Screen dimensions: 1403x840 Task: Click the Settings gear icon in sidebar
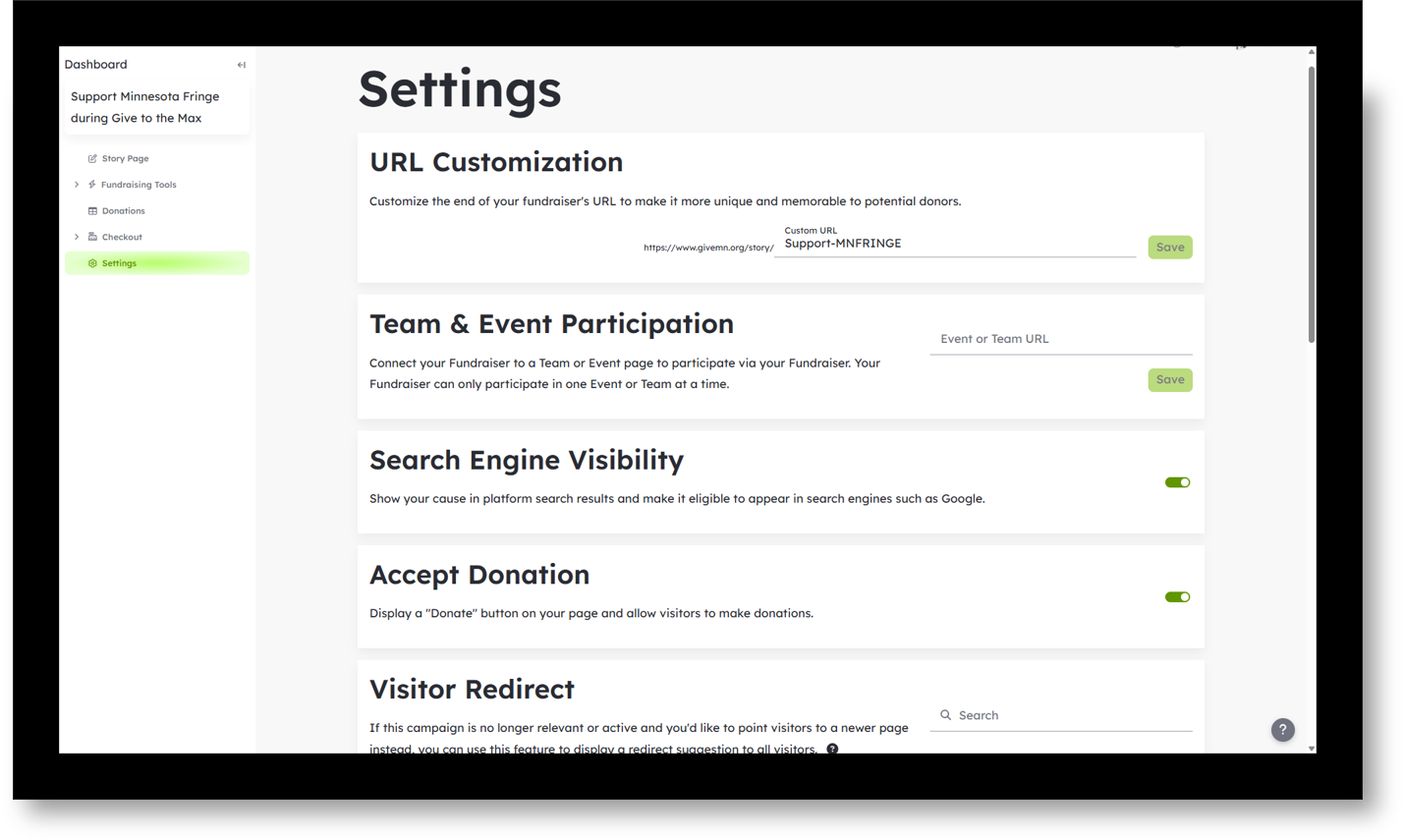pos(92,263)
